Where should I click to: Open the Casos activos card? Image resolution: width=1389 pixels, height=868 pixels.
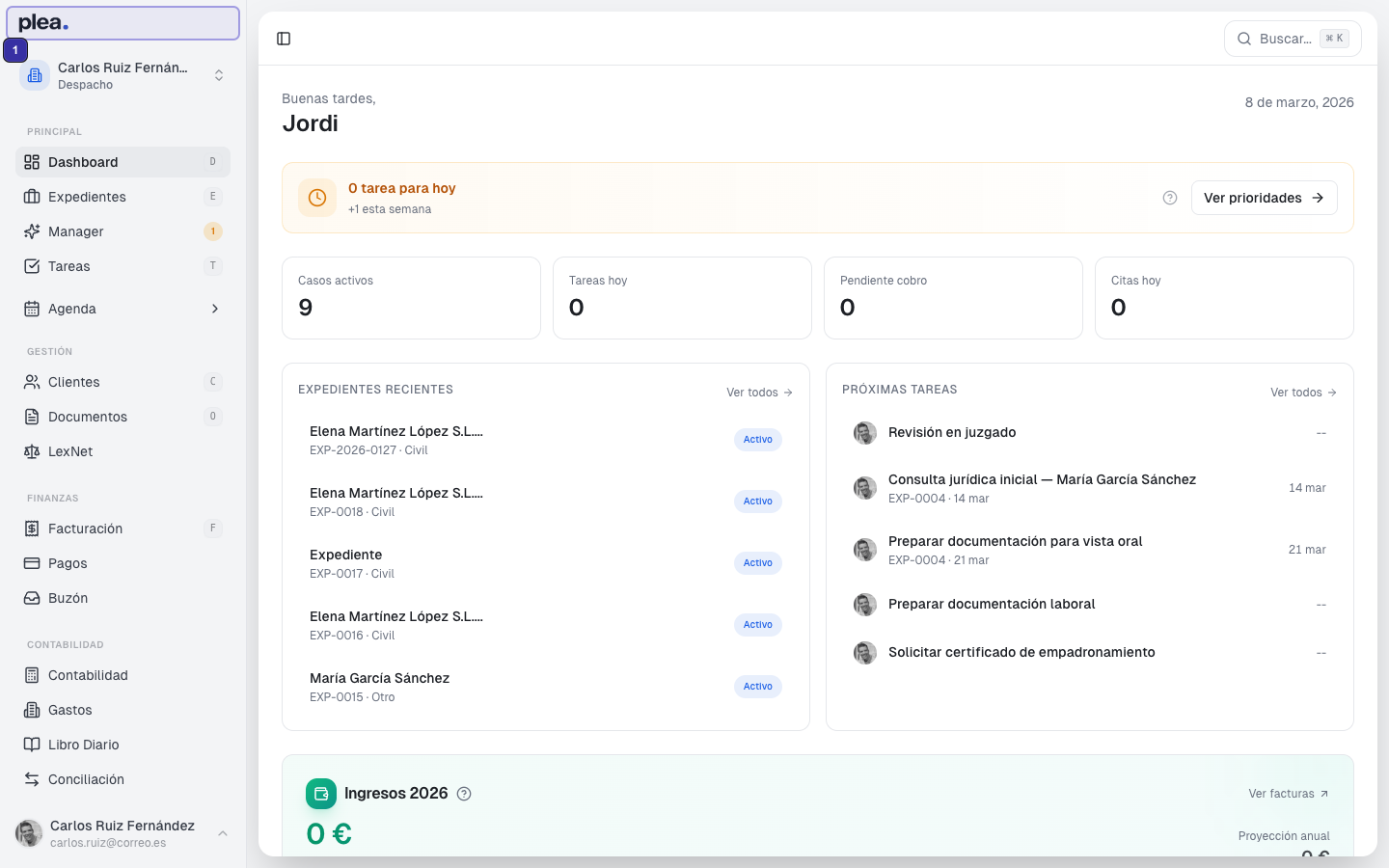click(411, 298)
